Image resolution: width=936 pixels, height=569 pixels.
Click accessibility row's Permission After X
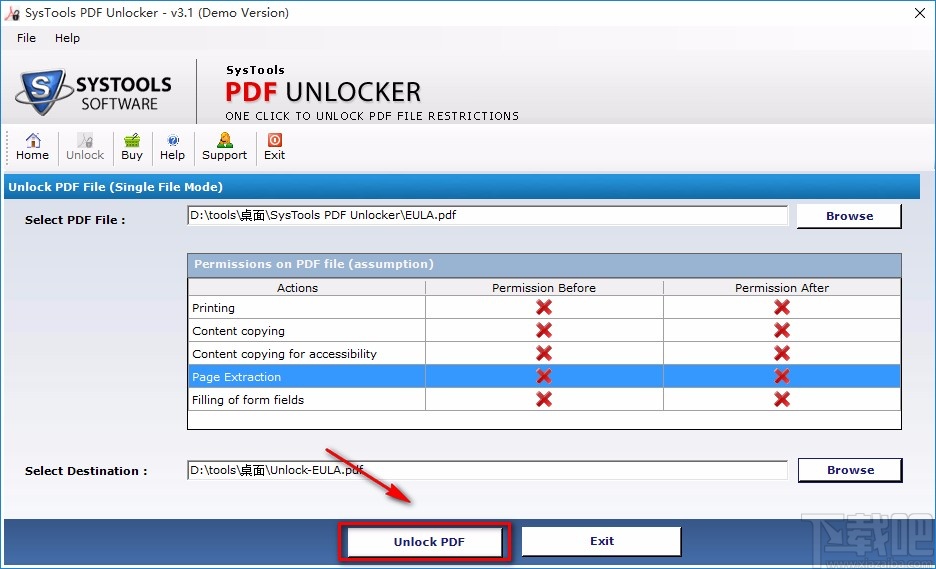[x=782, y=353]
